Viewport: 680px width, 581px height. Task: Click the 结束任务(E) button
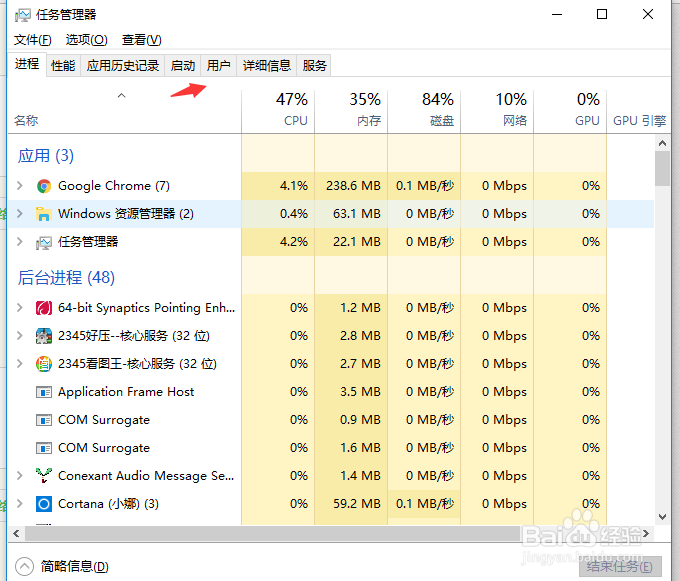tap(620, 566)
